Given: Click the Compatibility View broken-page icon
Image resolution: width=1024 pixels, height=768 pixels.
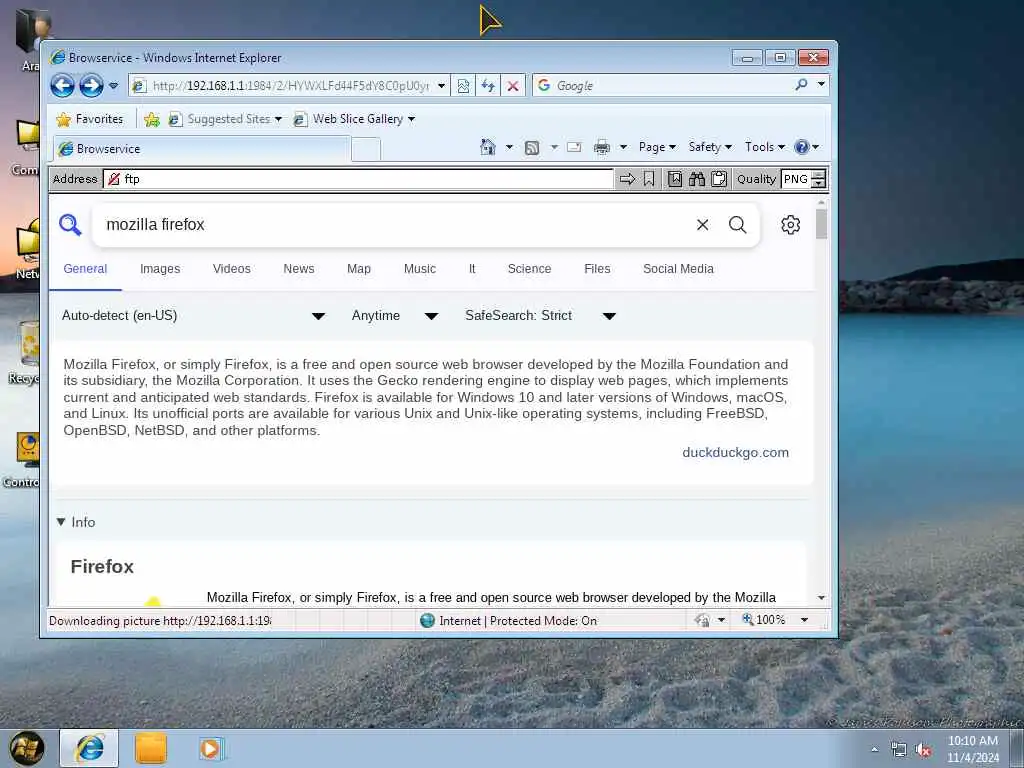Looking at the screenshot, I should click(x=463, y=86).
